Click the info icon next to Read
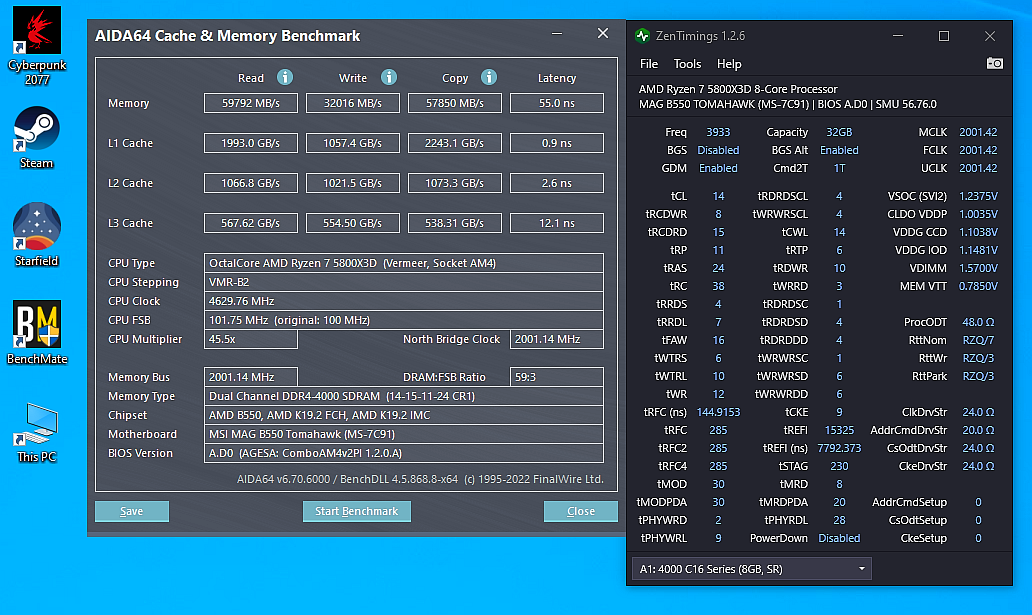Screen dimensions: 1032x615 [285, 78]
